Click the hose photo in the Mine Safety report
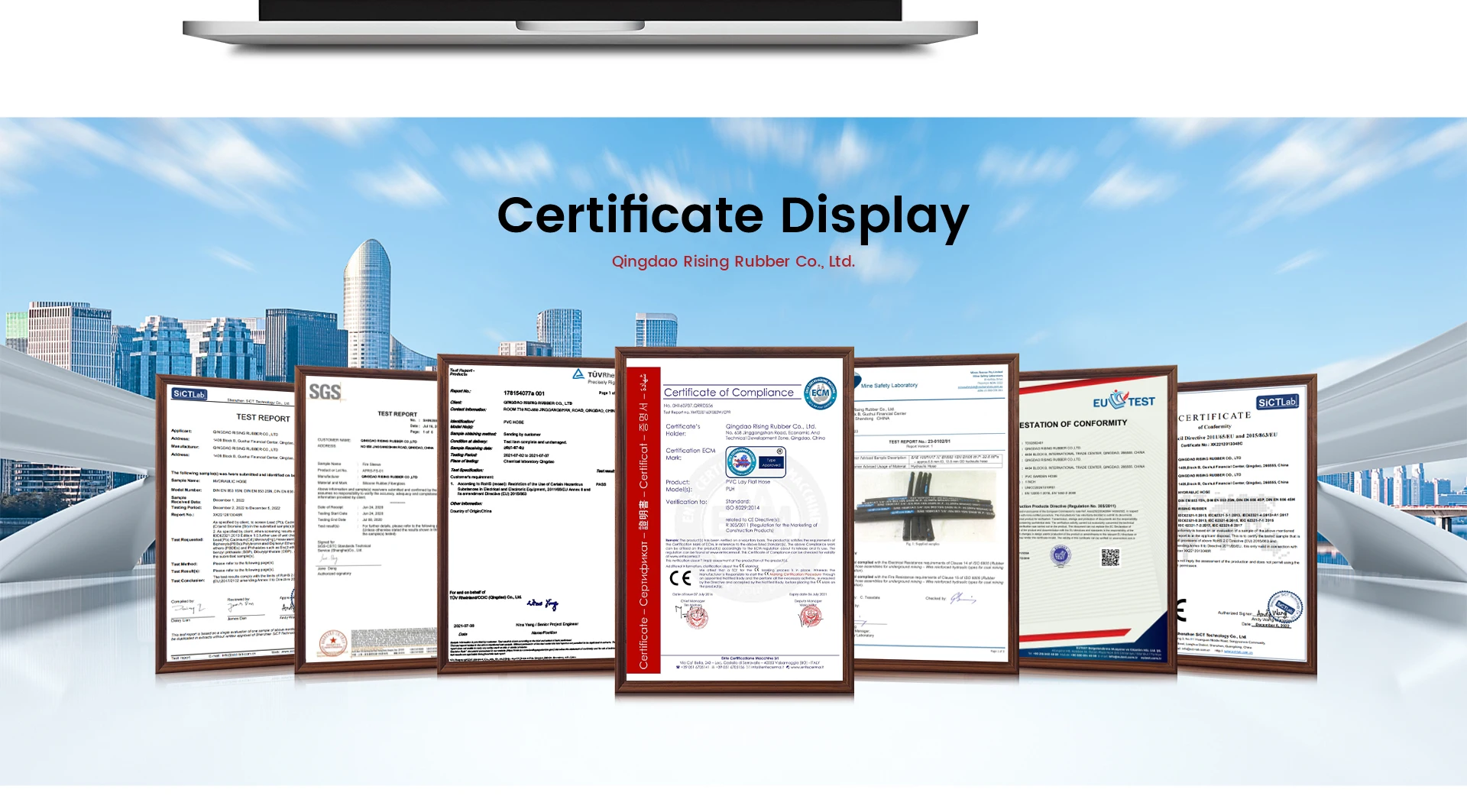 (x=925, y=506)
